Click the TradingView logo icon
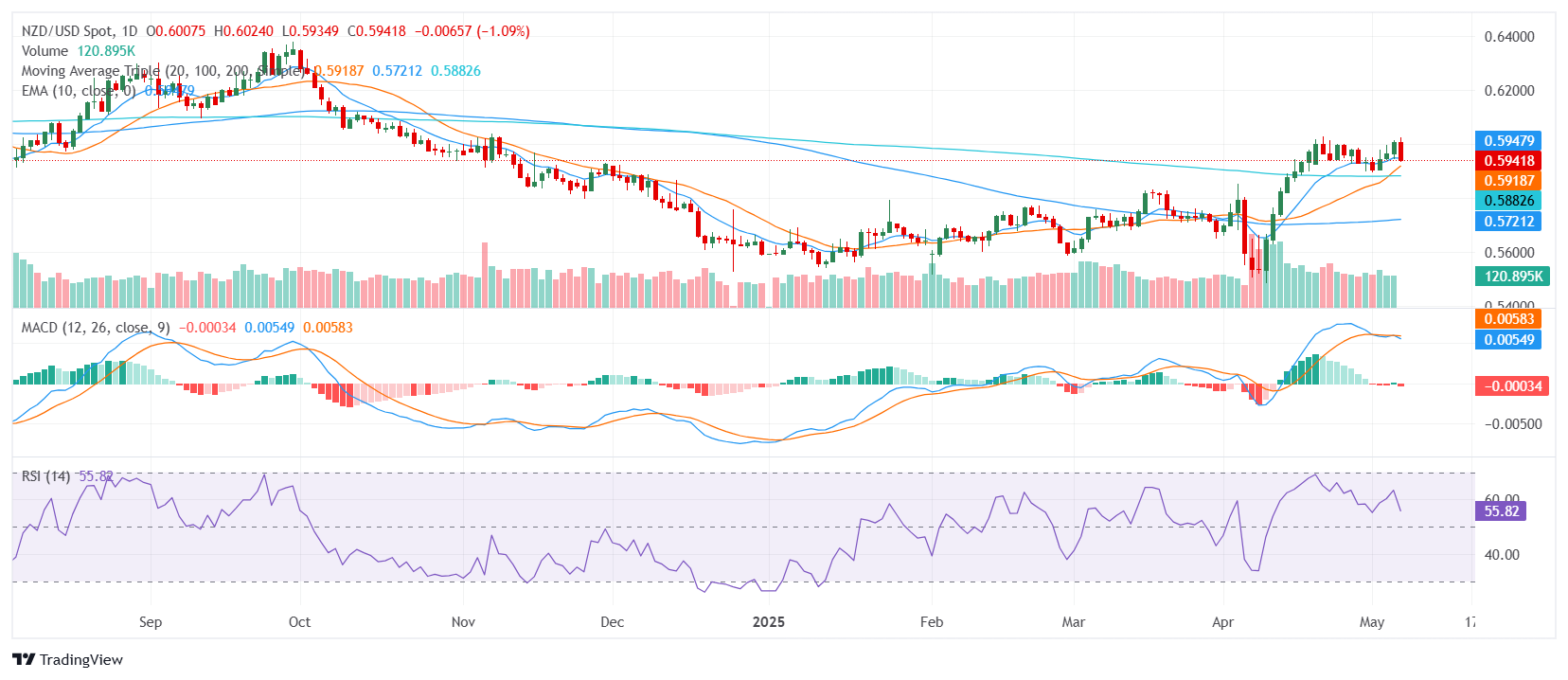Image resolution: width=1568 pixels, height=680 pixels. point(24,659)
